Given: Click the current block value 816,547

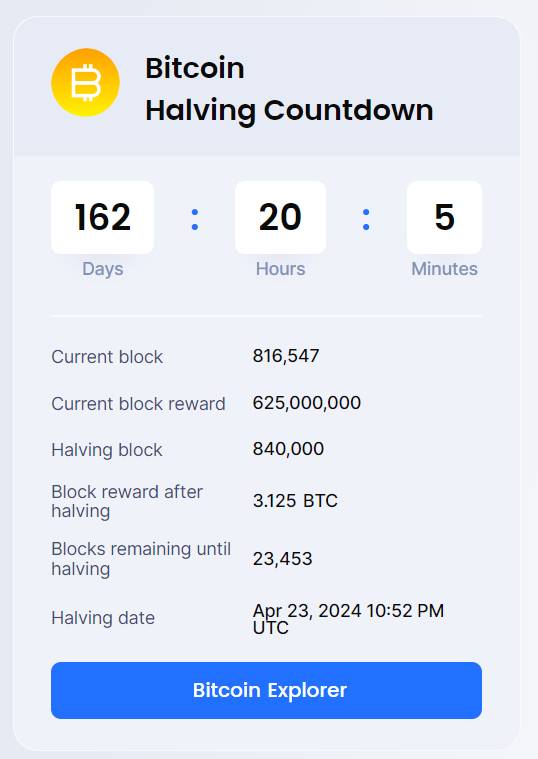Looking at the screenshot, I should 286,356.
